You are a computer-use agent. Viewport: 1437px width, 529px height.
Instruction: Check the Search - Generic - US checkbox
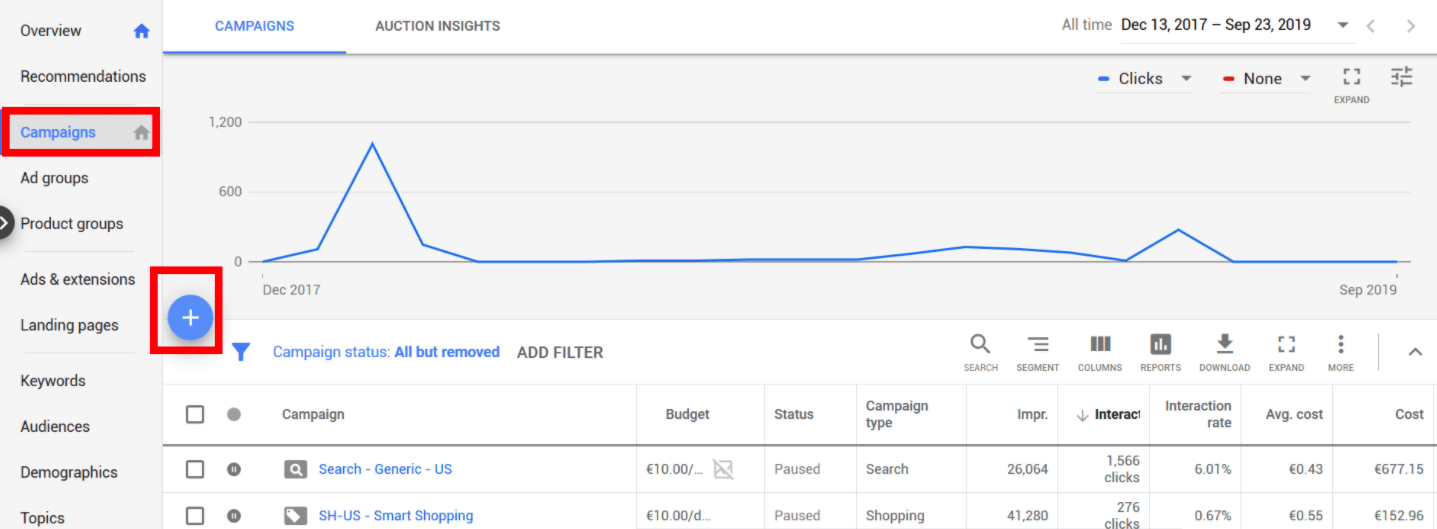click(x=195, y=469)
